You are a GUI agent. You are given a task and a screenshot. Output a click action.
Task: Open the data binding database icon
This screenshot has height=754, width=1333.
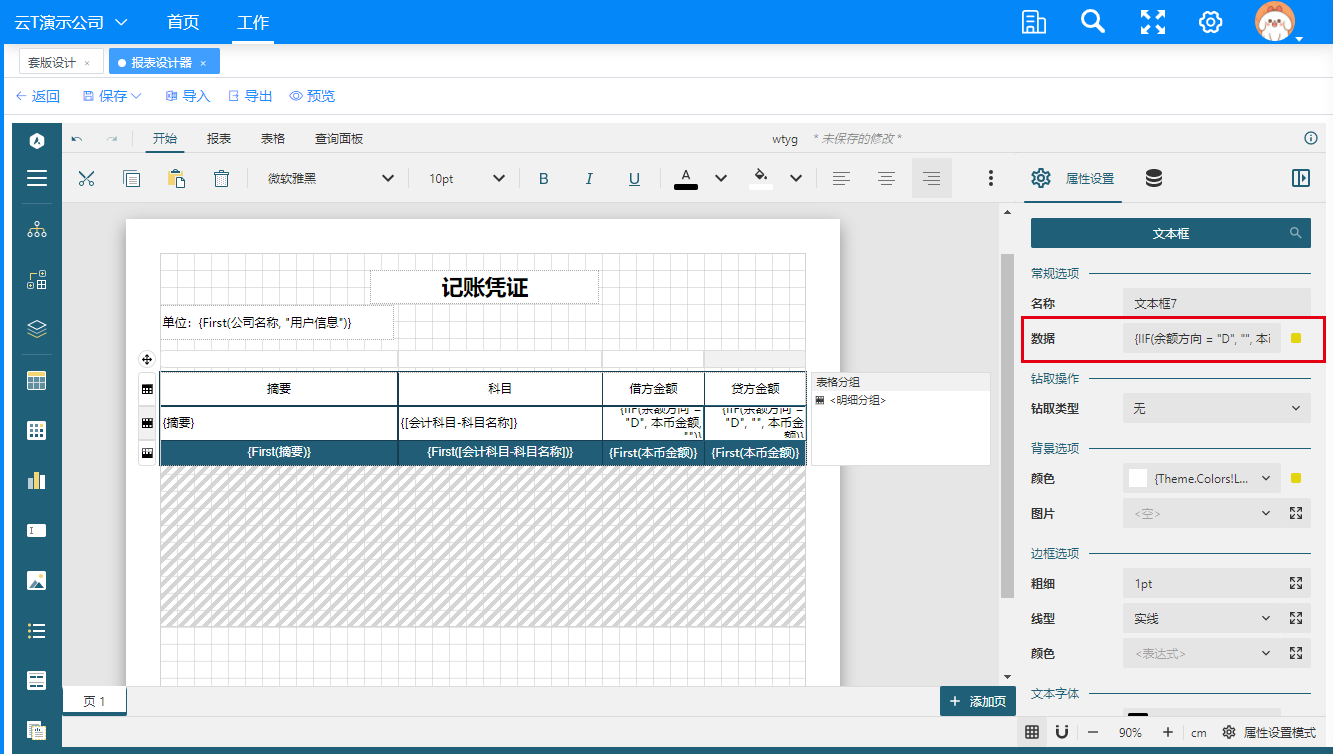coord(1153,179)
